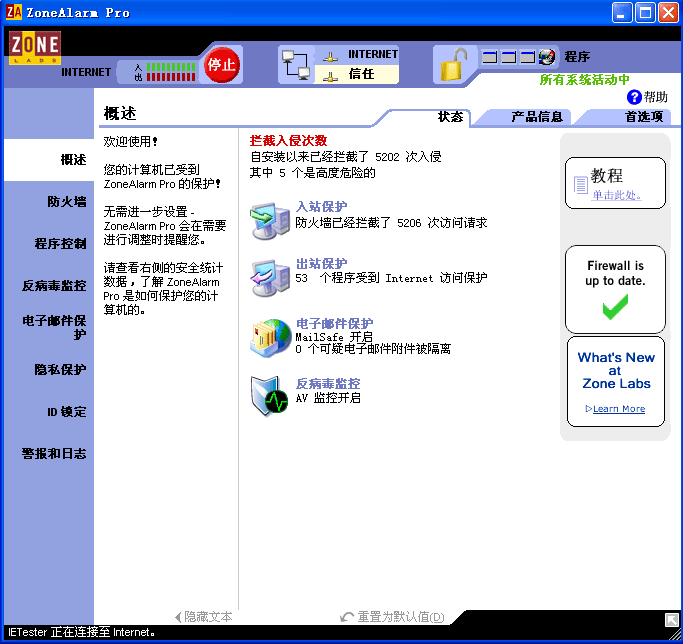Open 帮助 help
This screenshot has height=644, width=683.
click(x=647, y=97)
